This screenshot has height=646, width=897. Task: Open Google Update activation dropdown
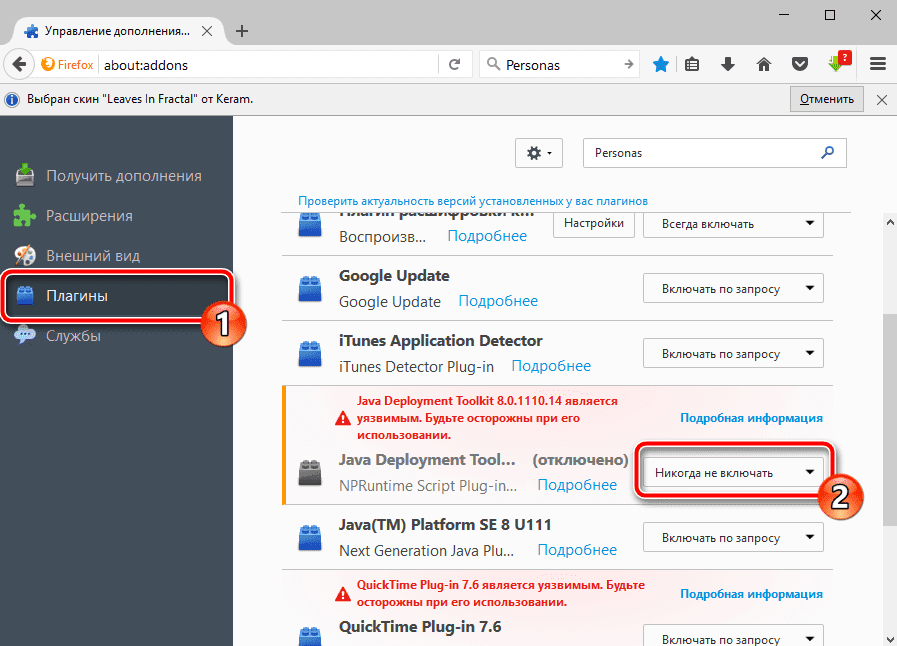point(733,288)
